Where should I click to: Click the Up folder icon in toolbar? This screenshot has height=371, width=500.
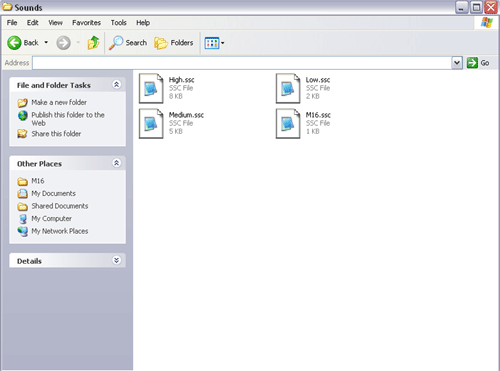[x=93, y=43]
